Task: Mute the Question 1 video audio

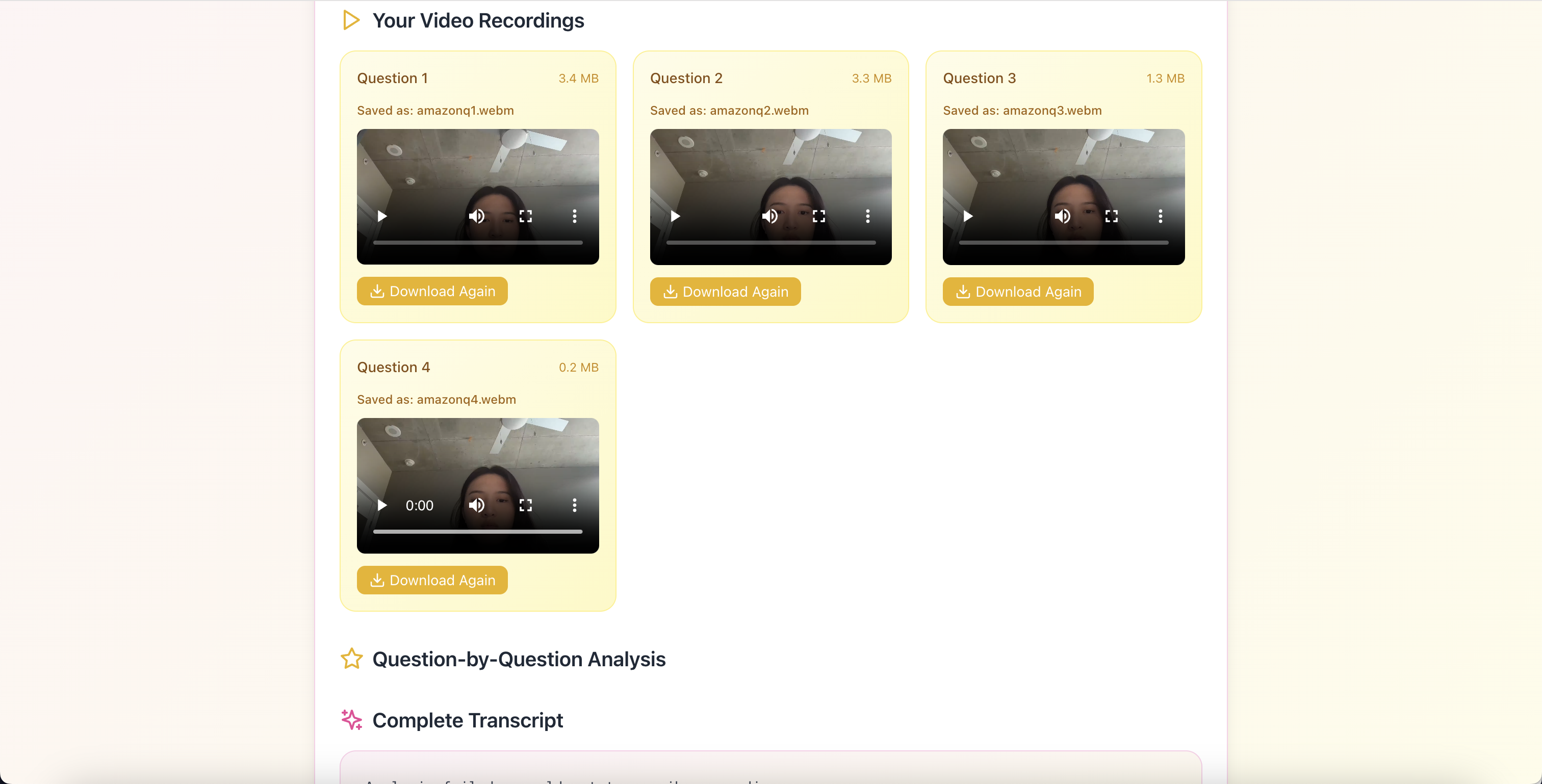Action: (x=476, y=216)
